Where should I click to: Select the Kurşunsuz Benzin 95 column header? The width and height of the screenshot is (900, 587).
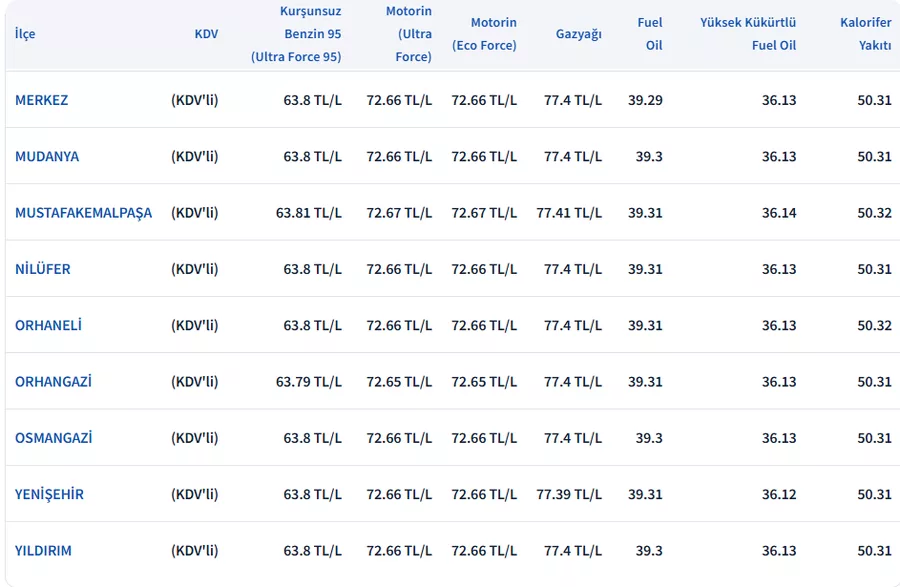tap(296, 34)
